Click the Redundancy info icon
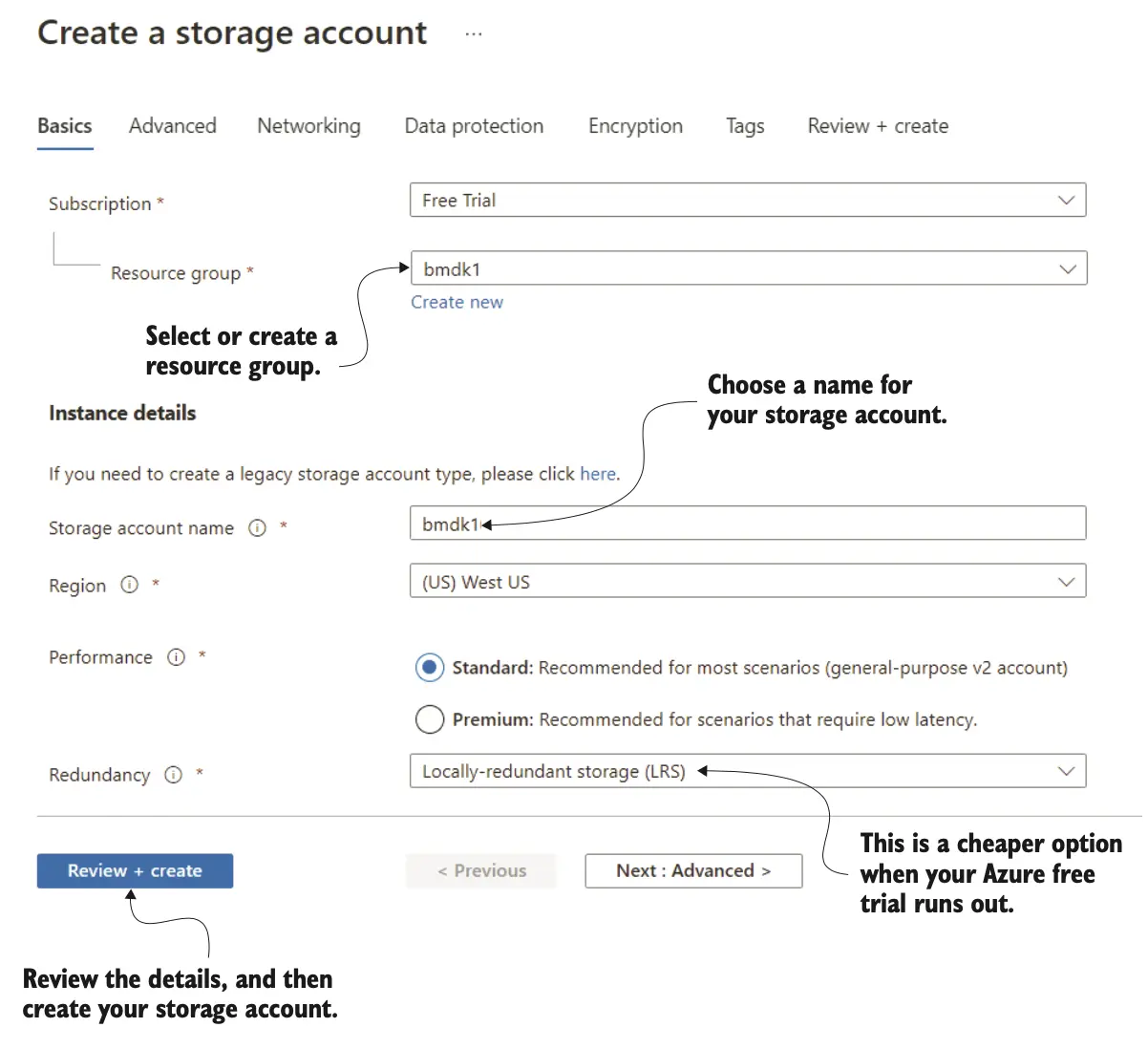 pos(173,775)
